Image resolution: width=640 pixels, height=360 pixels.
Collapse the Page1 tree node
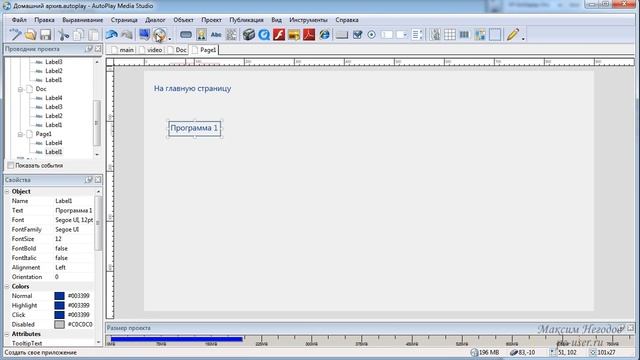(20, 134)
